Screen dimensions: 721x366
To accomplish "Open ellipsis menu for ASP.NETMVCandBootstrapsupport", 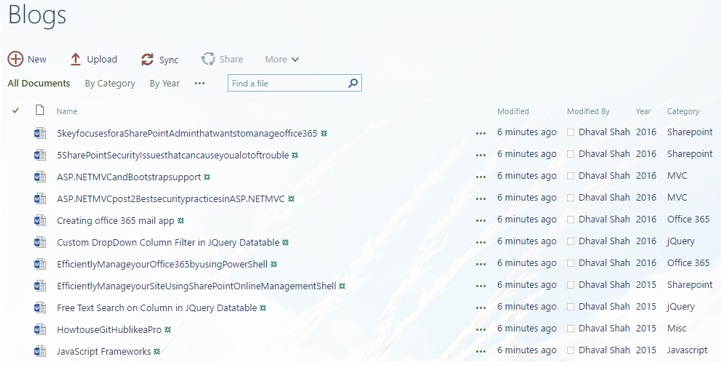I will point(481,177).
